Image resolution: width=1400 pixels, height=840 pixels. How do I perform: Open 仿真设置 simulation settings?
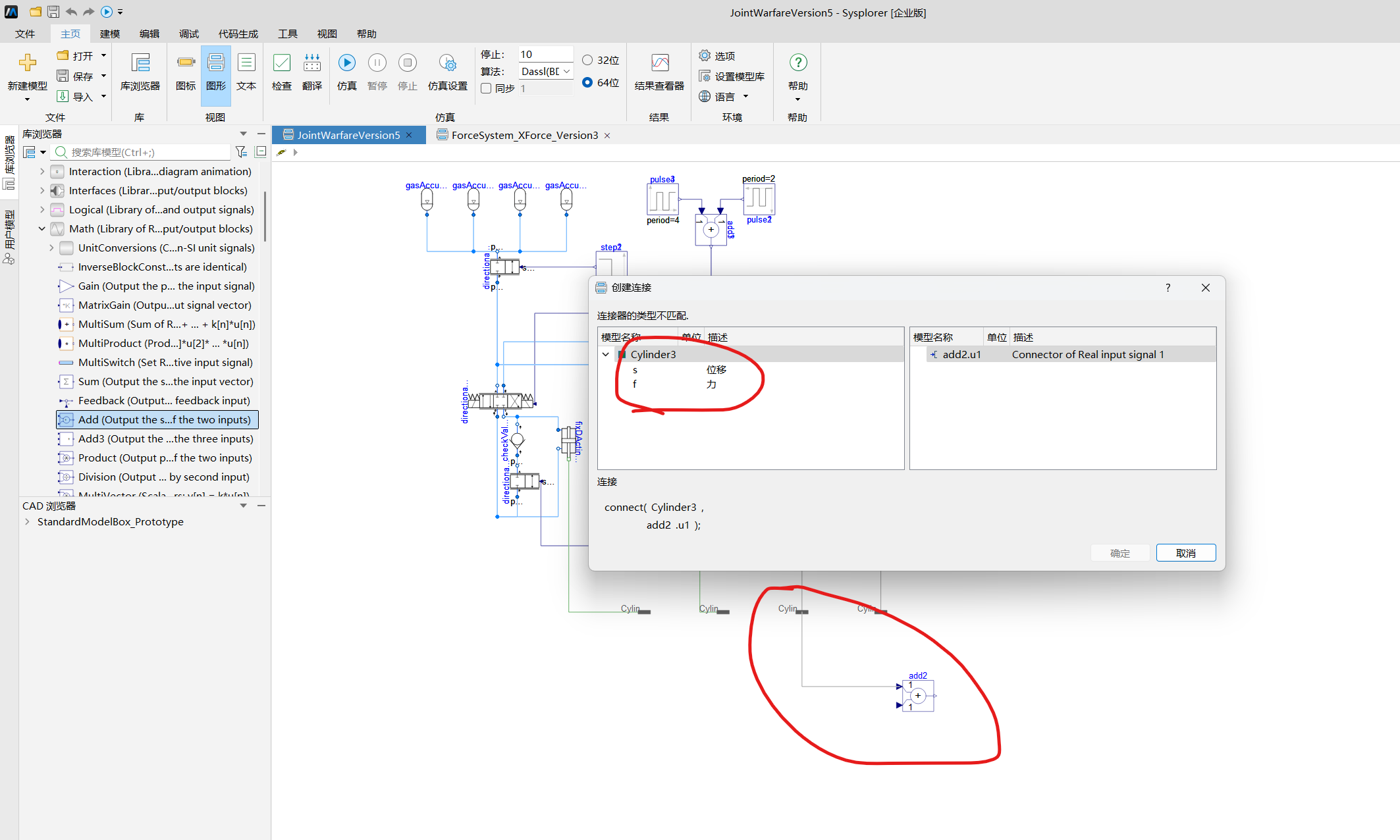click(x=448, y=72)
